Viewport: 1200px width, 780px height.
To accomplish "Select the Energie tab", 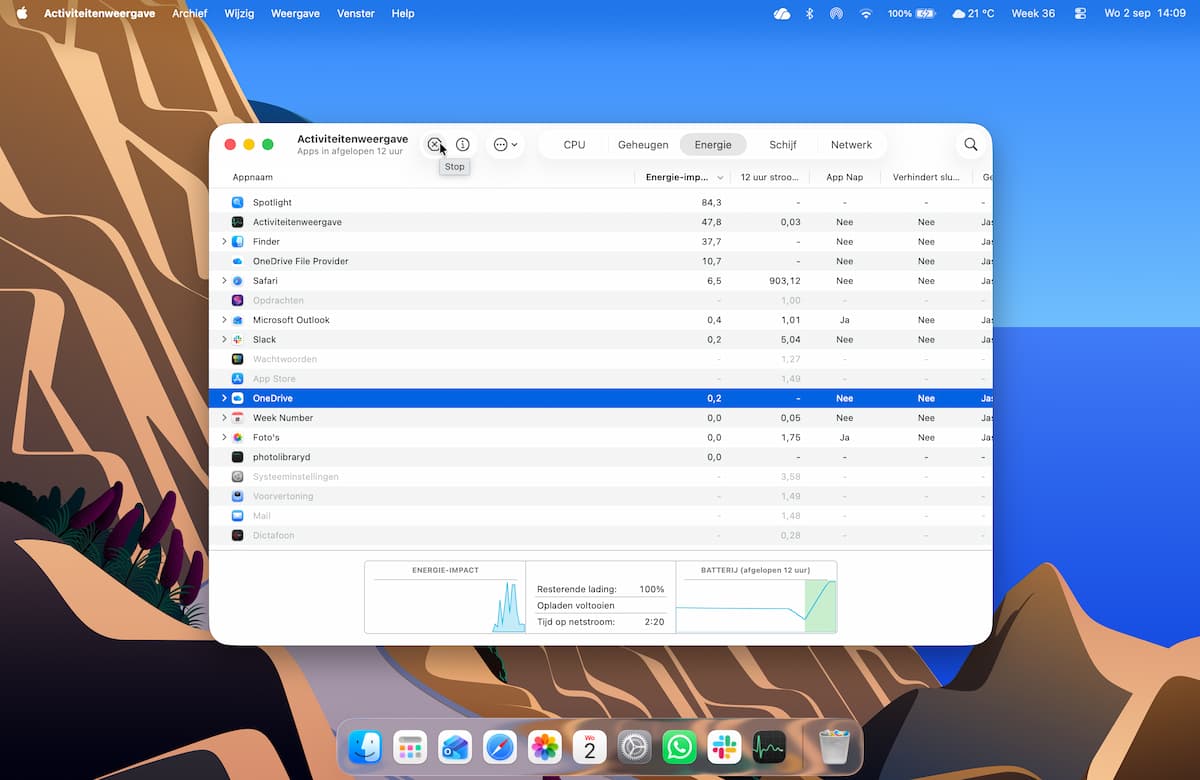I will [713, 144].
